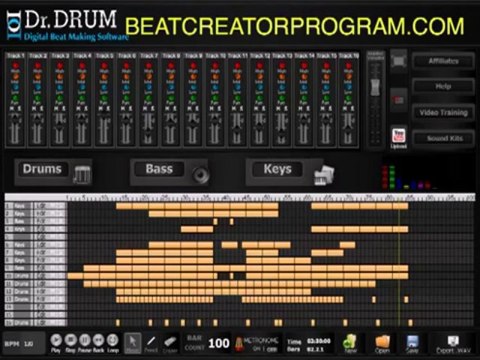
Task: Create a new project with New icon
Action: click(x=350, y=343)
